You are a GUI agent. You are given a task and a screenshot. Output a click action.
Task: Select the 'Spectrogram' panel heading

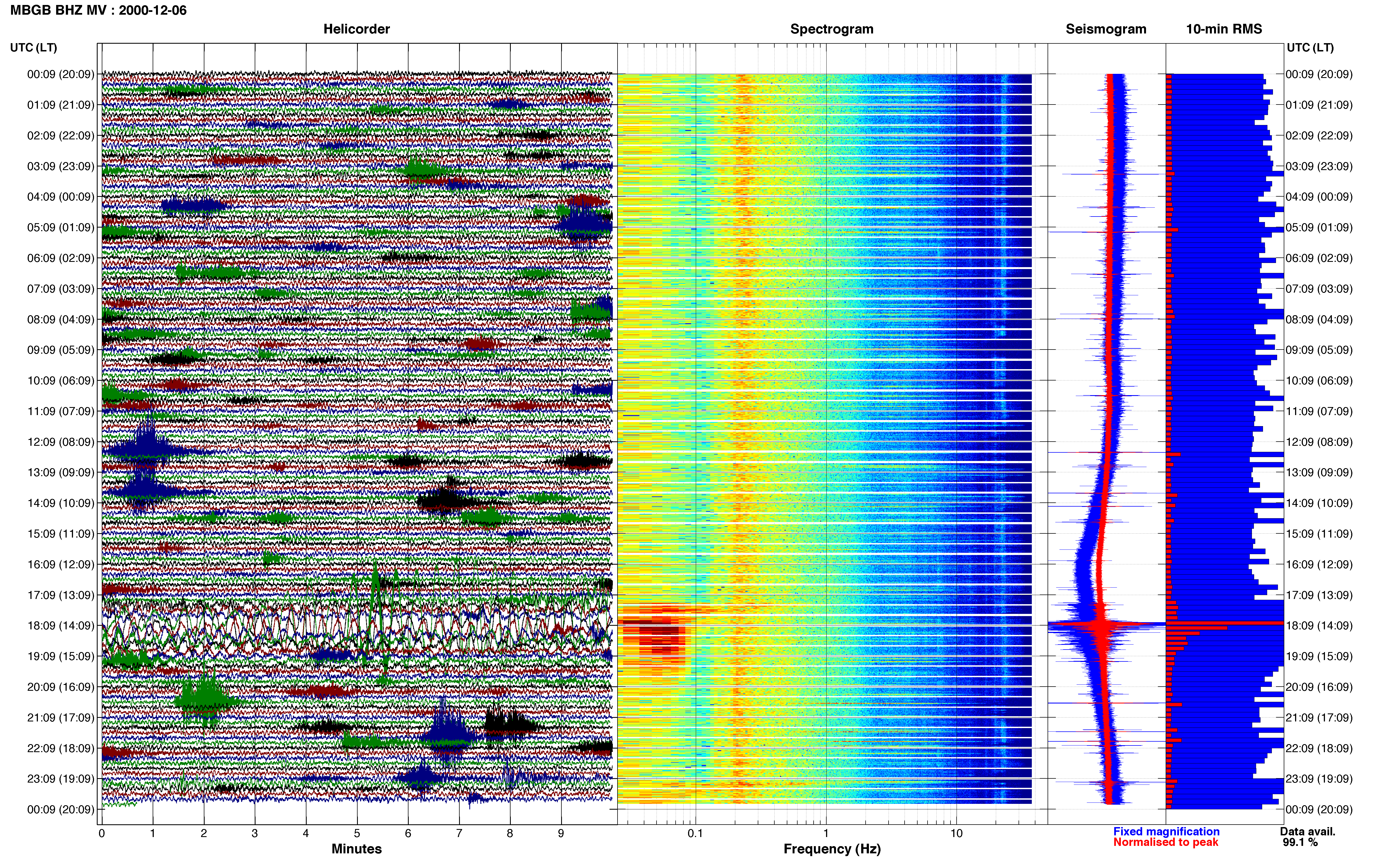click(x=832, y=29)
